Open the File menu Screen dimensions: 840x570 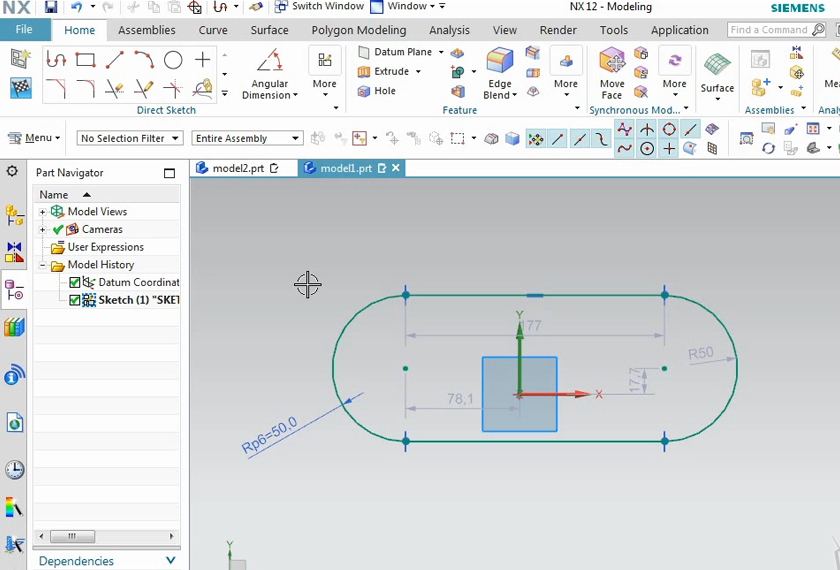[x=24, y=30]
